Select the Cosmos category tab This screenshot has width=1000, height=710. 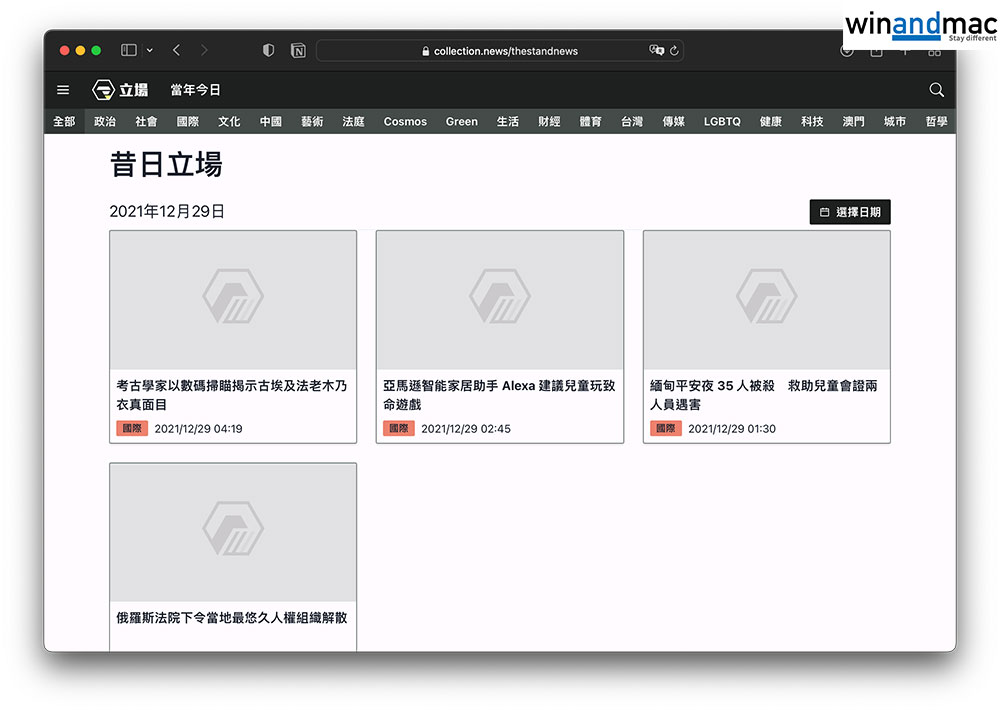(405, 121)
